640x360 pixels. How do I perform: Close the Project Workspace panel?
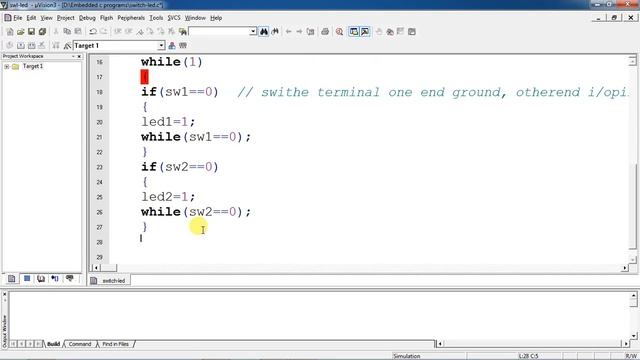79,56
